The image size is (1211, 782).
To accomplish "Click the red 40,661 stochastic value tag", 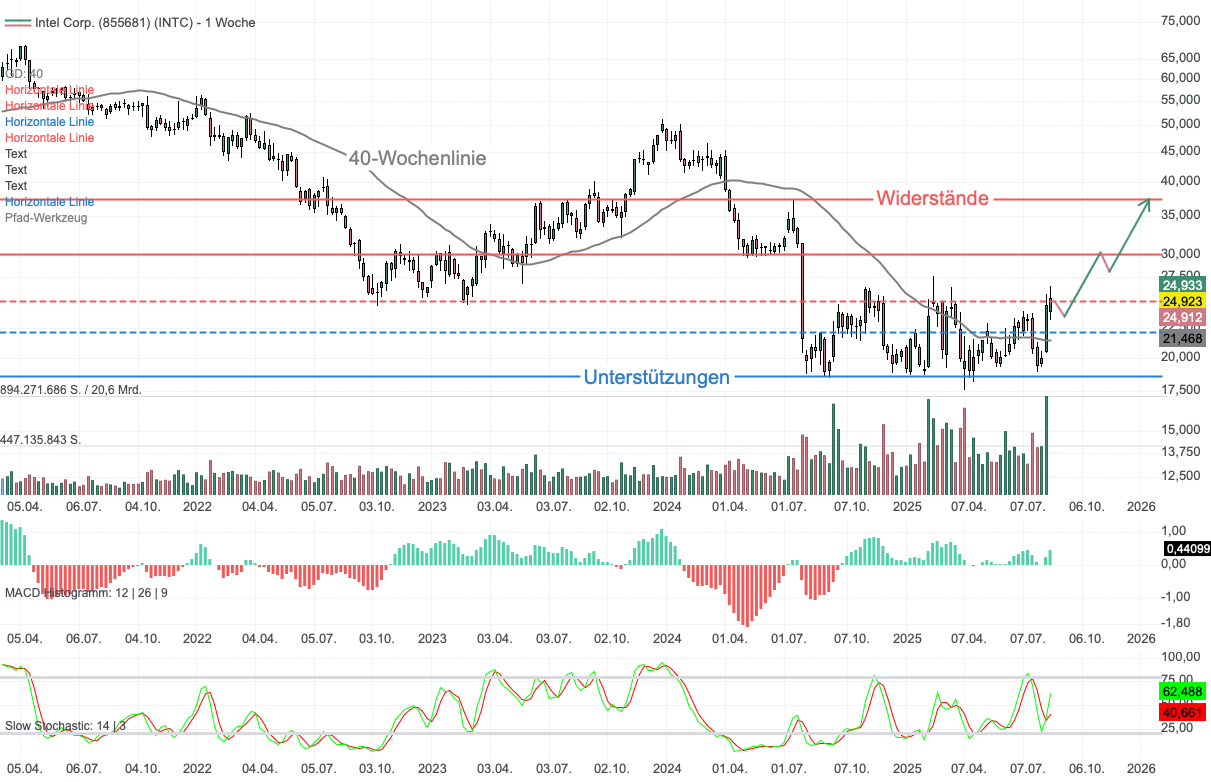I will pos(1182,711).
